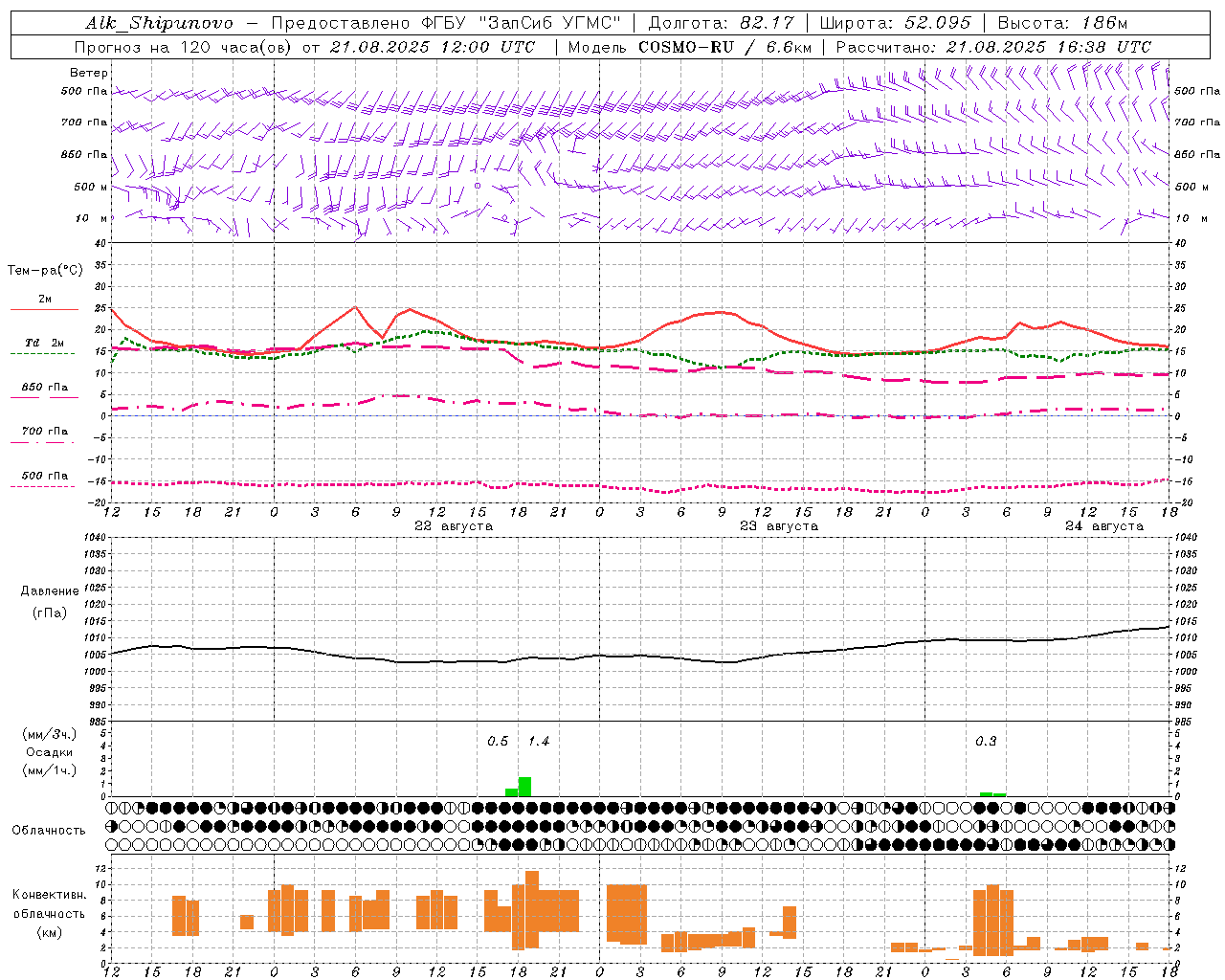Click the 23 августа date label
Image resolution: width=1225 pixels, height=980 pixels.
pyautogui.click(x=779, y=526)
